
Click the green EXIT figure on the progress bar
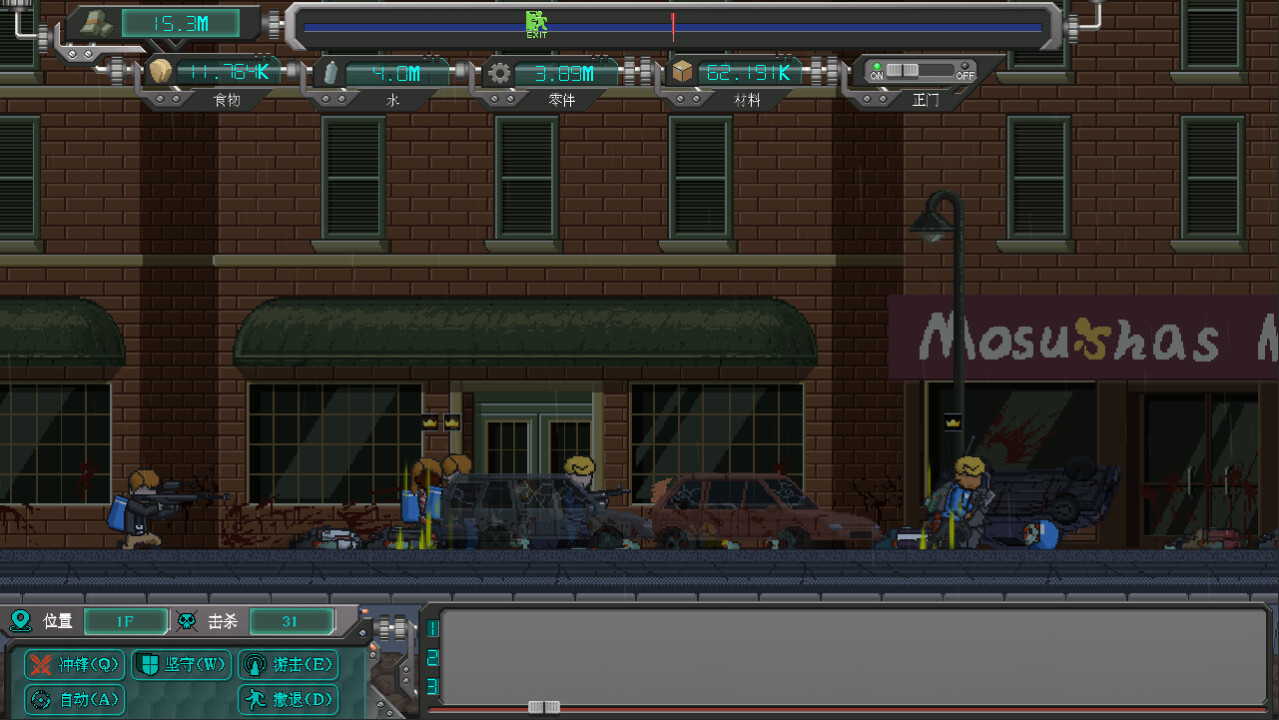tap(536, 20)
